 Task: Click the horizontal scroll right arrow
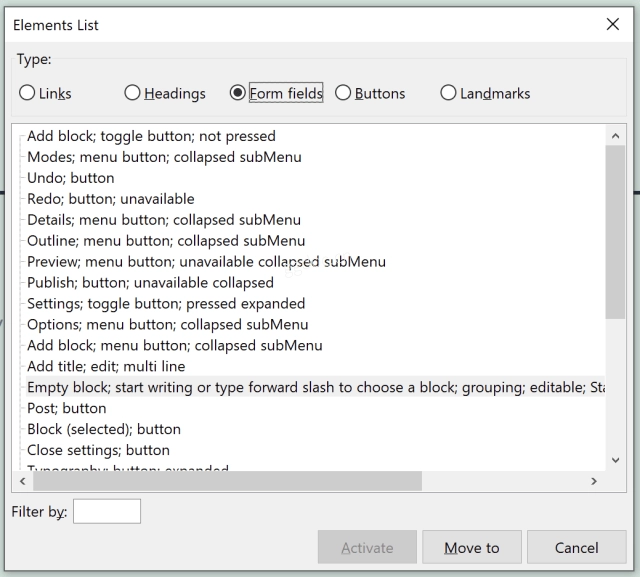pos(594,482)
